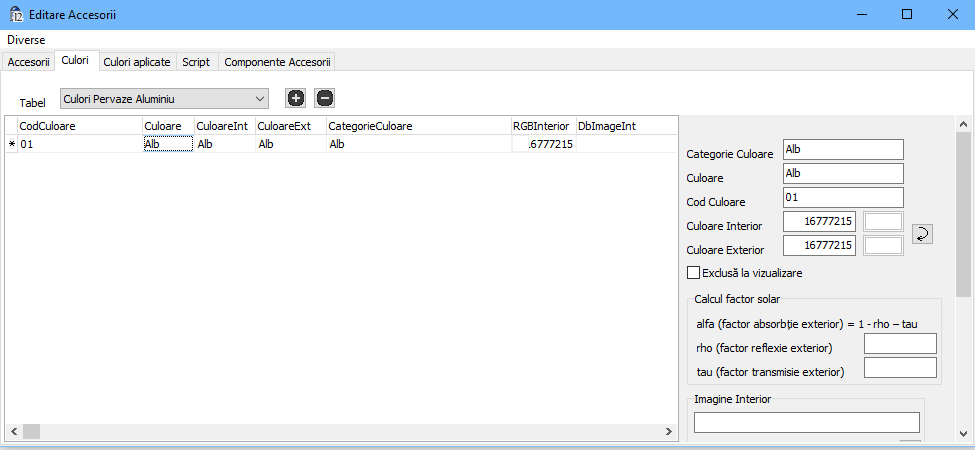The width and height of the screenshot is (975, 450).
Task: Open the Script tab
Action: (196, 62)
